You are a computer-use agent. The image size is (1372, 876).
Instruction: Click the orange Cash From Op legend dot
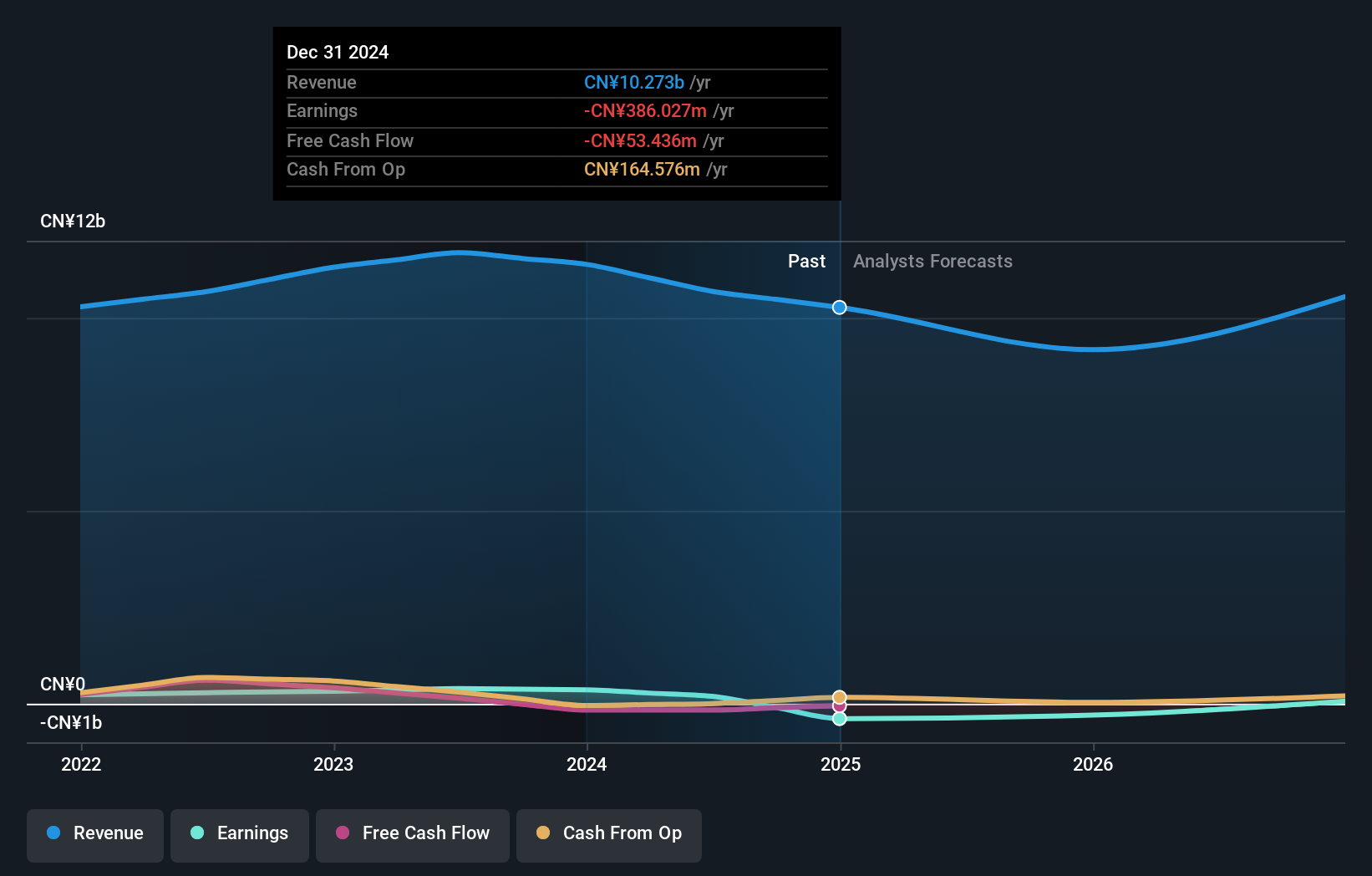pyautogui.click(x=543, y=833)
